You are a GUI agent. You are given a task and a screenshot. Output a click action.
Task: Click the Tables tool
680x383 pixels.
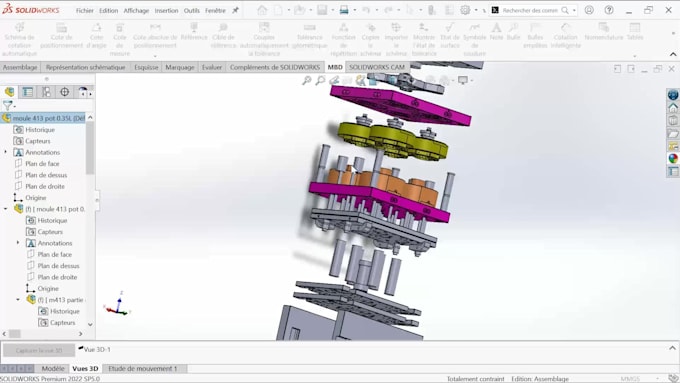(x=634, y=32)
